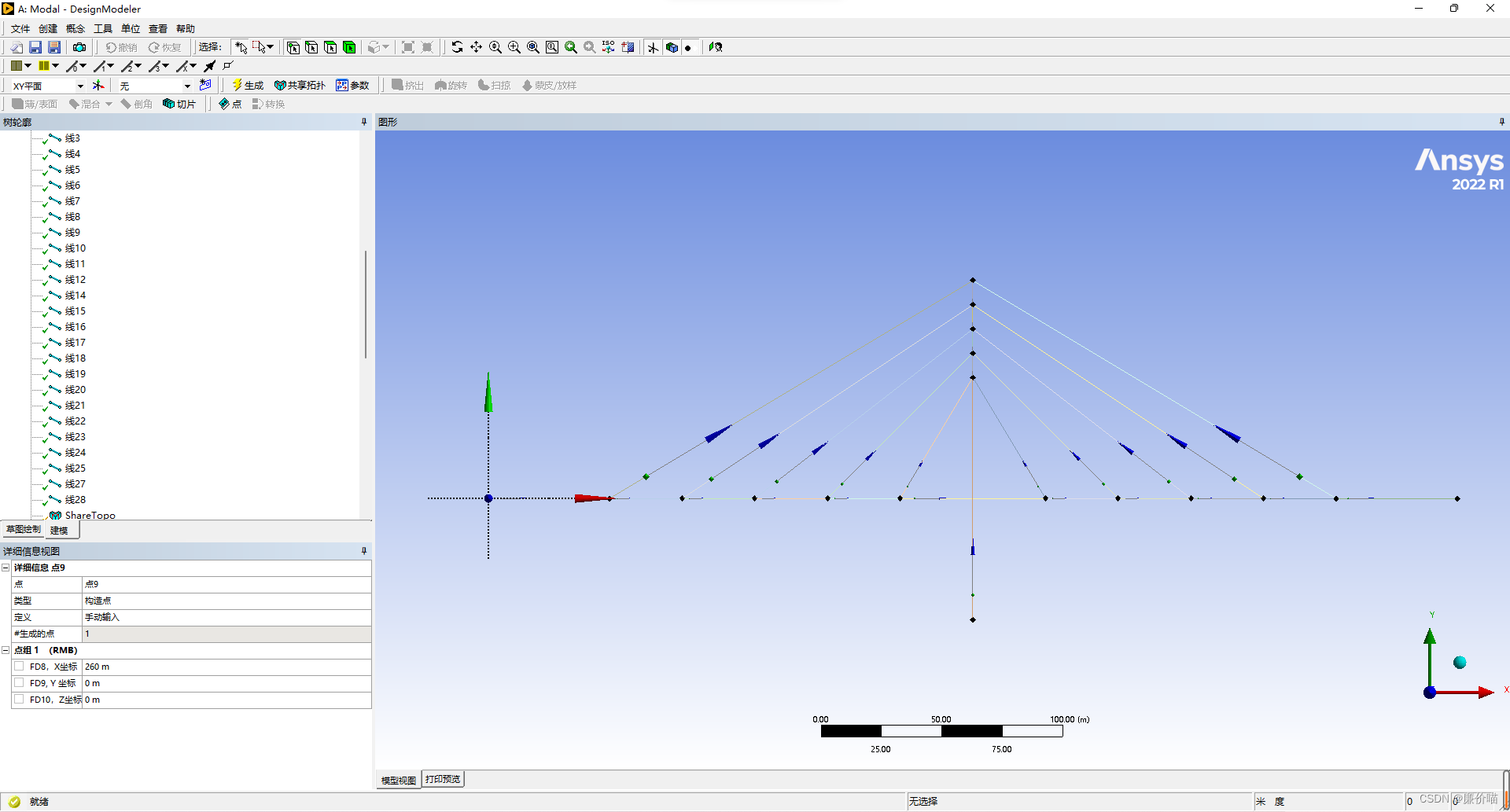Click the New Plane icon
This screenshot has width=1510, height=812.
point(98,85)
